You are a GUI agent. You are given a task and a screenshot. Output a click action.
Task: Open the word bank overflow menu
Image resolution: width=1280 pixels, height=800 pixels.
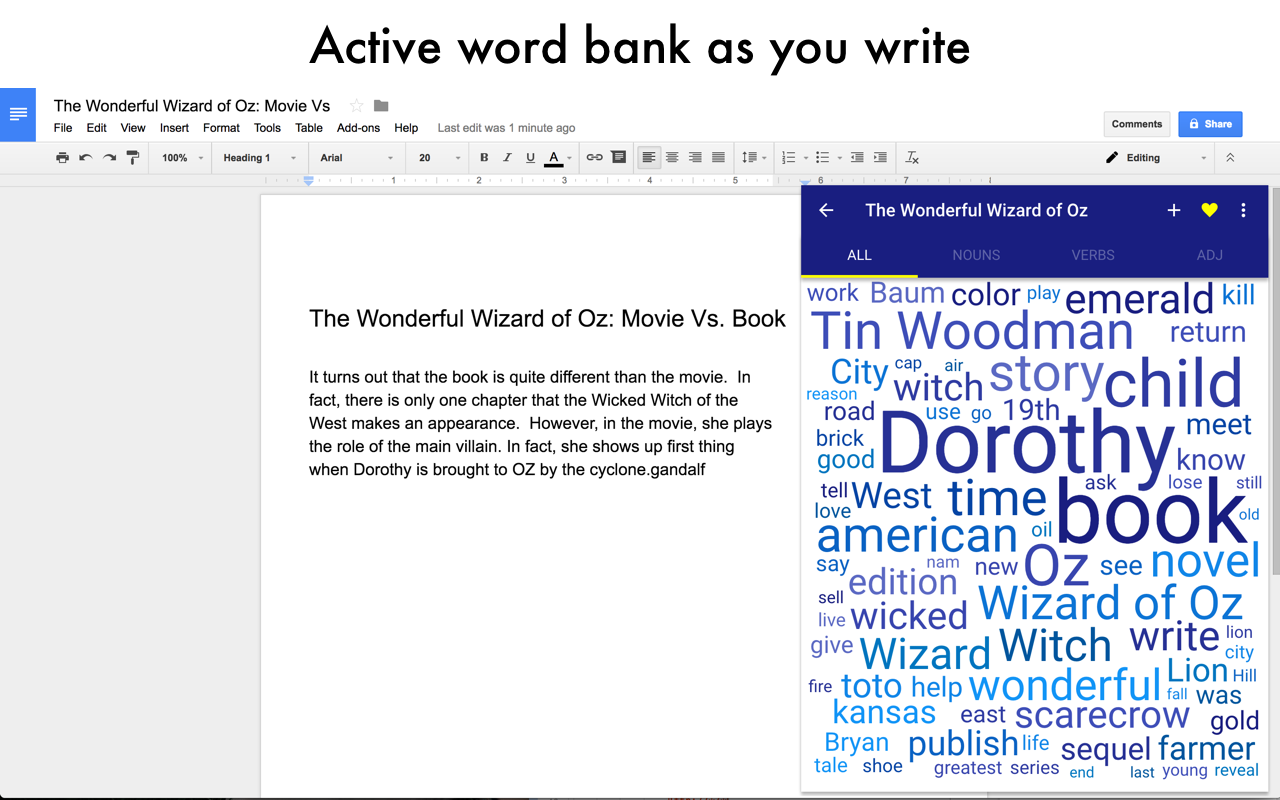1243,210
